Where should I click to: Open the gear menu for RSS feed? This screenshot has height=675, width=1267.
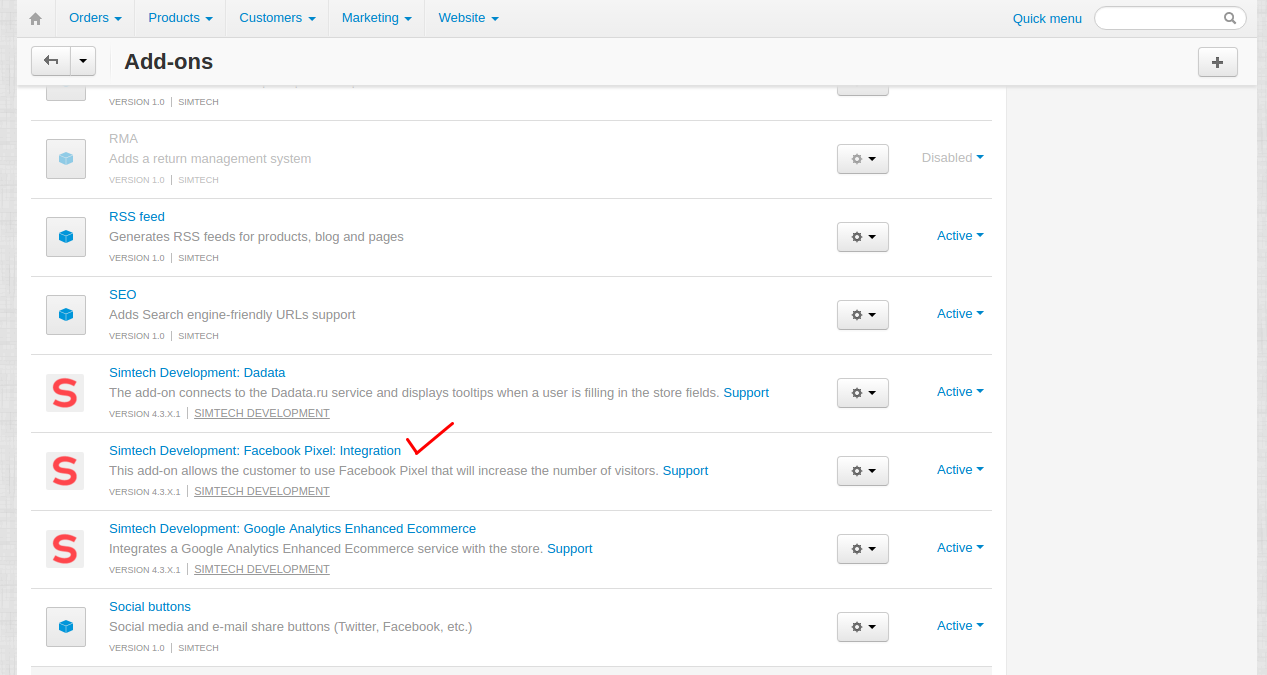tap(863, 237)
